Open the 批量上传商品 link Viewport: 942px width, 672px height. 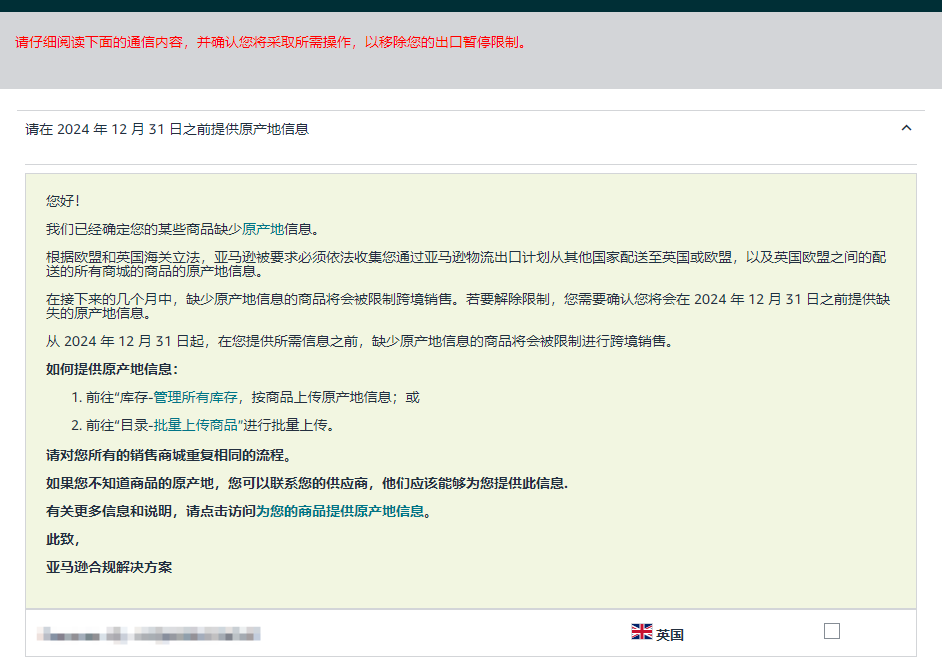(195, 426)
